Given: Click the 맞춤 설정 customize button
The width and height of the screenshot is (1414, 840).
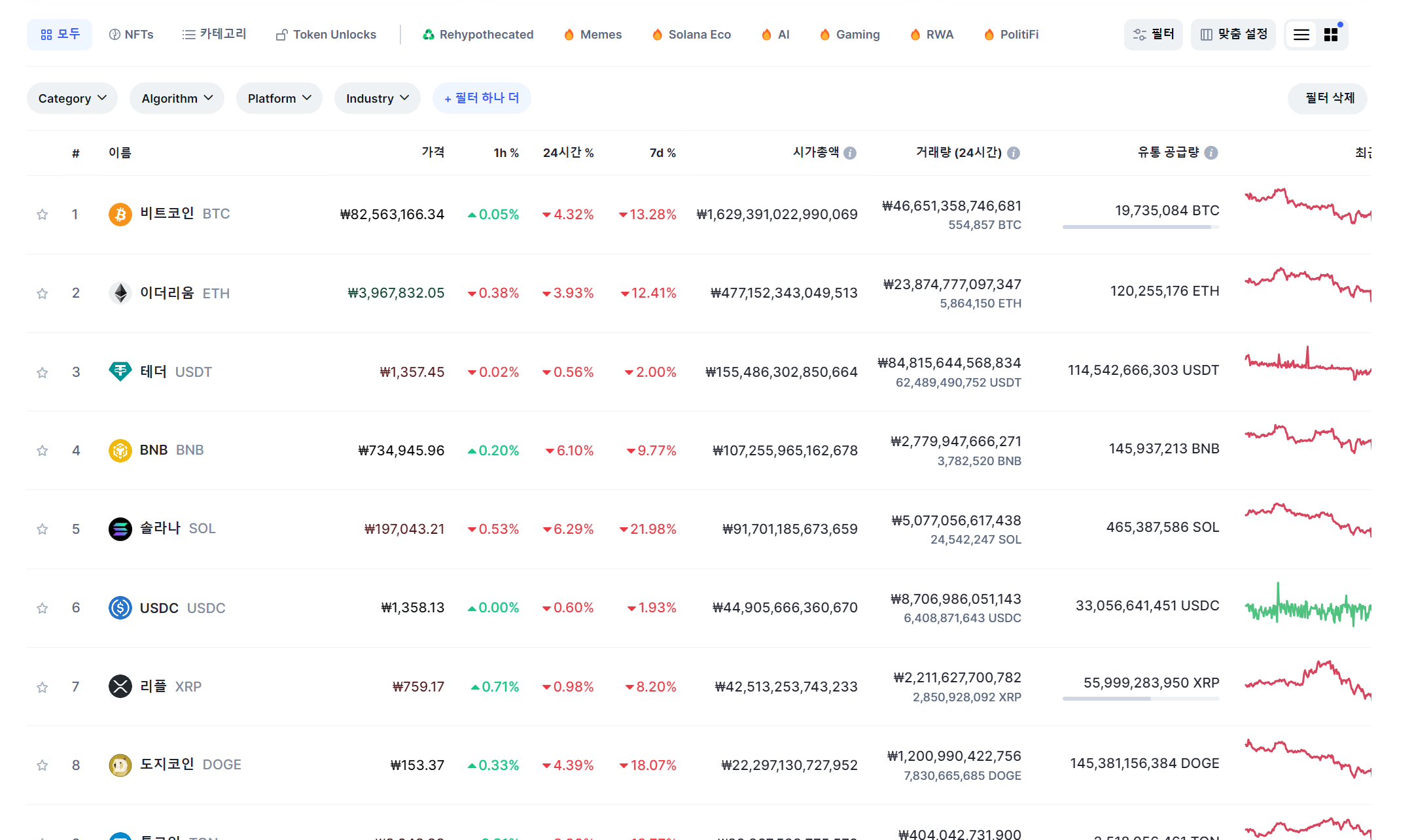Looking at the screenshot, I should pos(1233,35).
